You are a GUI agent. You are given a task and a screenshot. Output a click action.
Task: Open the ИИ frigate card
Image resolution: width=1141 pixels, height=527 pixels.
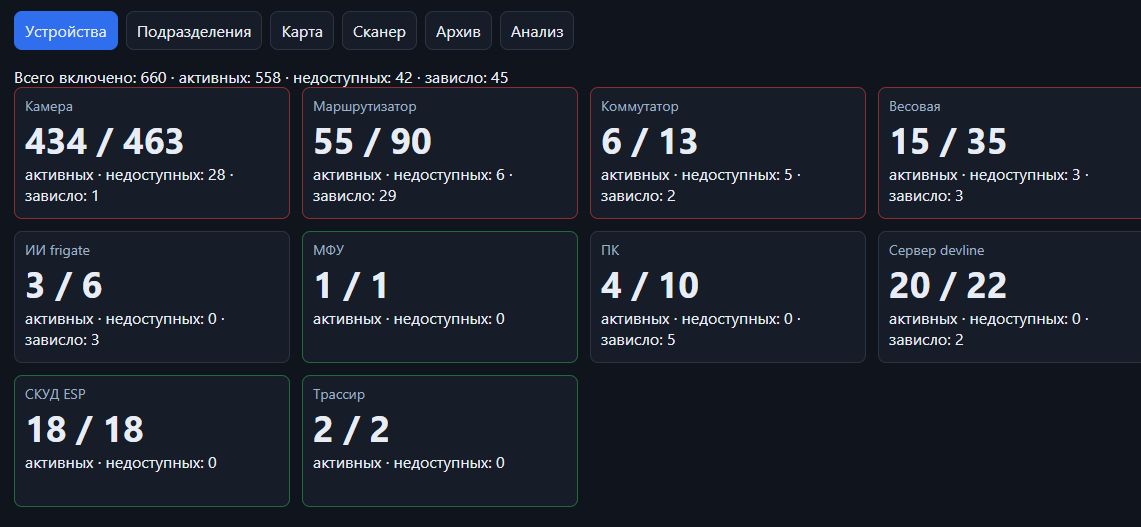click(152, 297)
